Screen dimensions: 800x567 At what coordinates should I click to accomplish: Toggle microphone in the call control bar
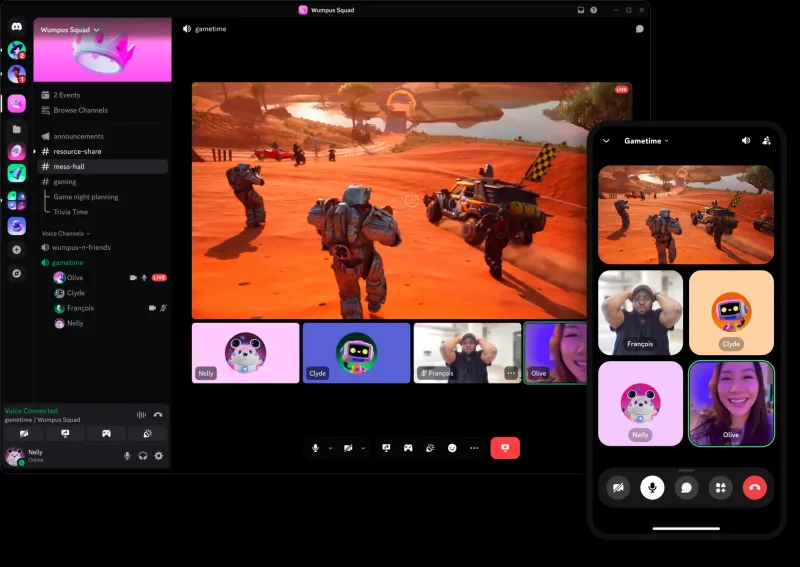(315, 448)
